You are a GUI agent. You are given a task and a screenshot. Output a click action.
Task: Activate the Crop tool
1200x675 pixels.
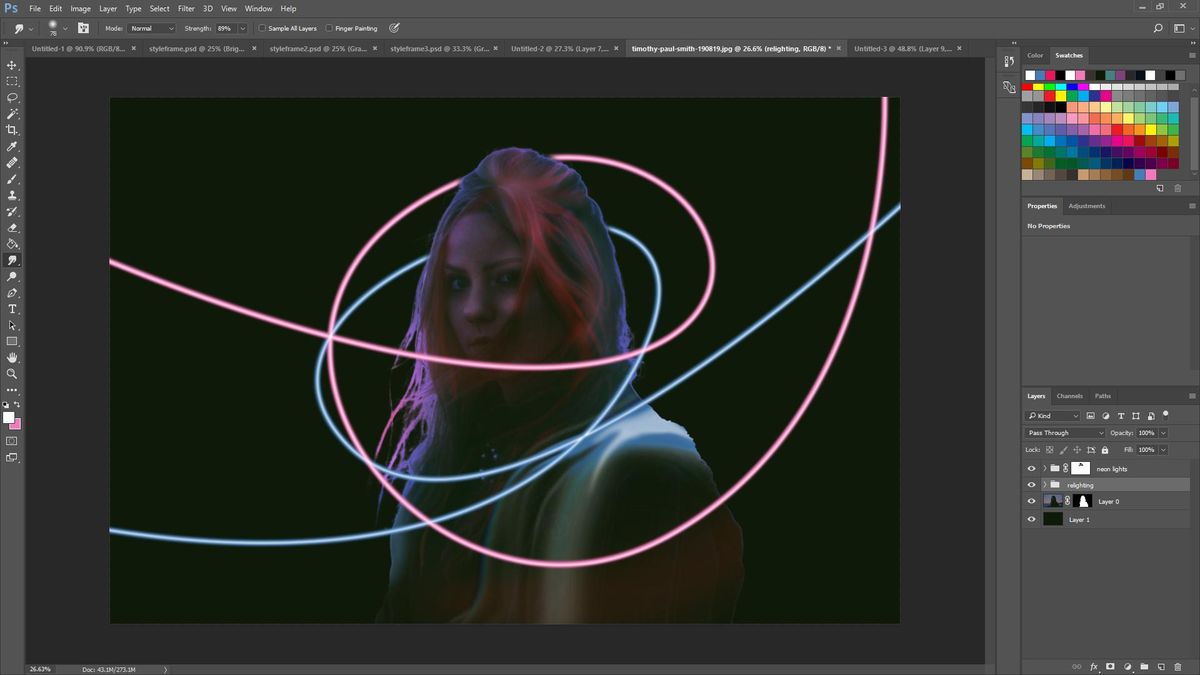(12, 129)
